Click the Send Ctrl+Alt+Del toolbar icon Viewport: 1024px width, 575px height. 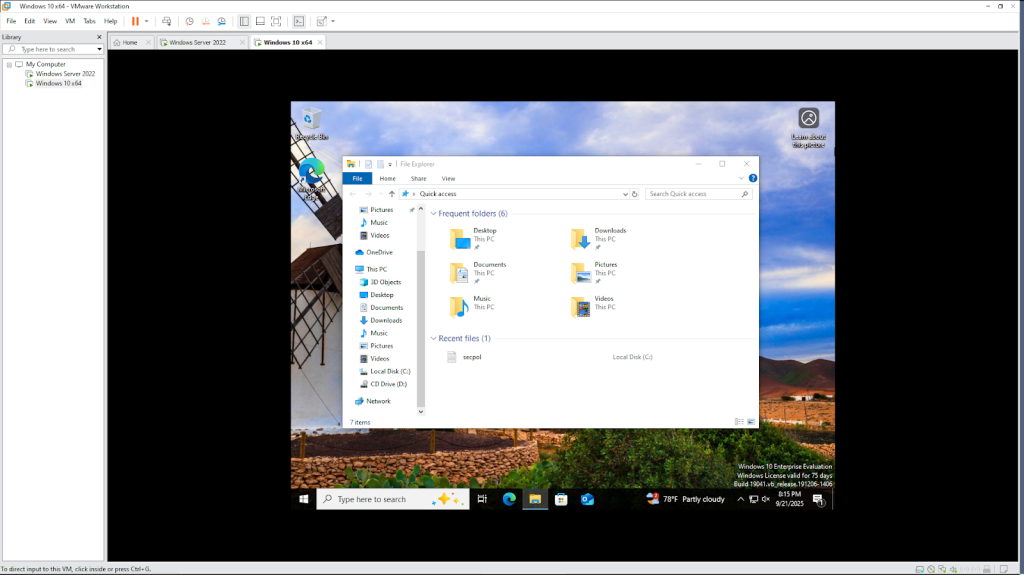coord(166,21)
